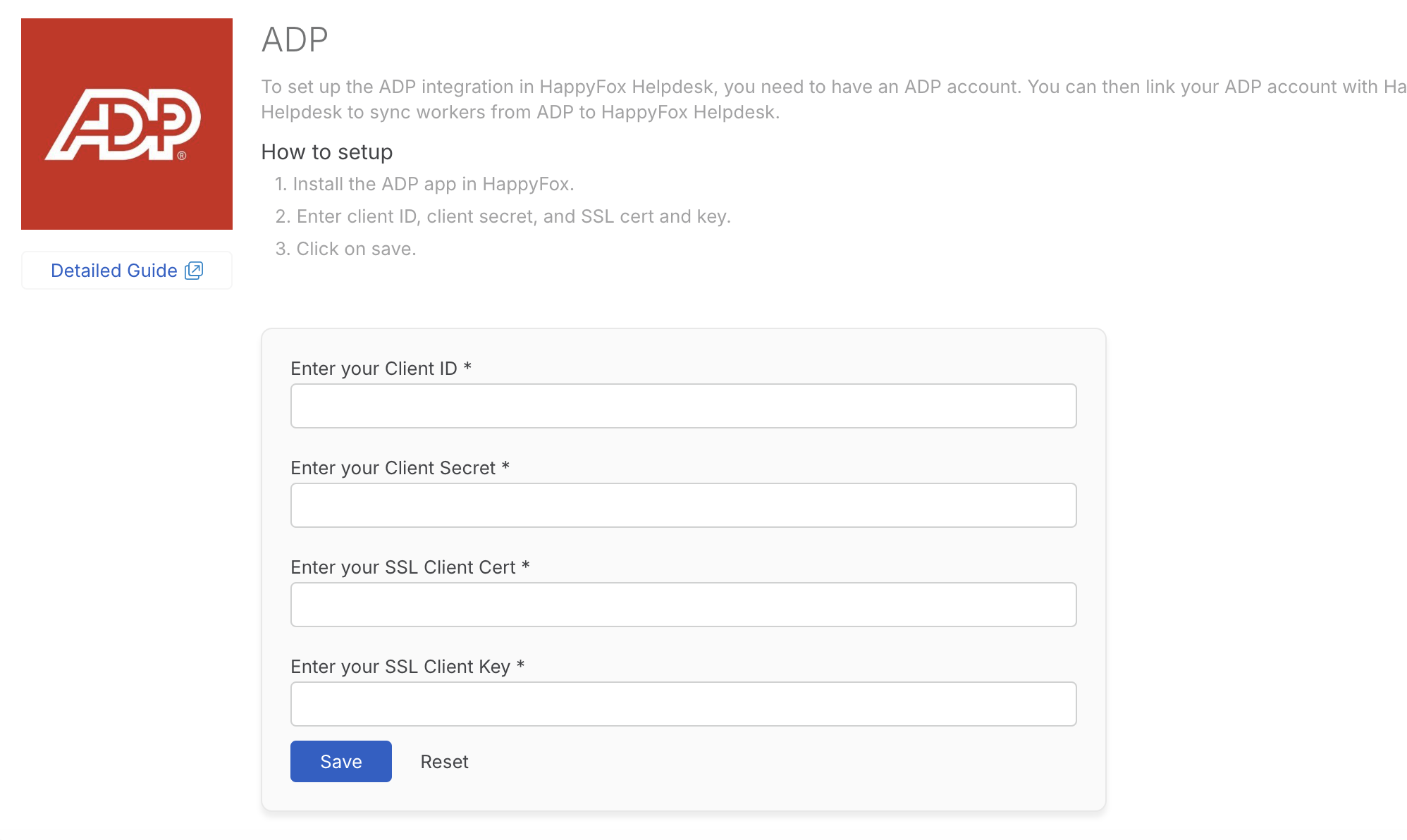Focus the SSL Client Key input field
The image size is (1407, 840).
(683, 704)
